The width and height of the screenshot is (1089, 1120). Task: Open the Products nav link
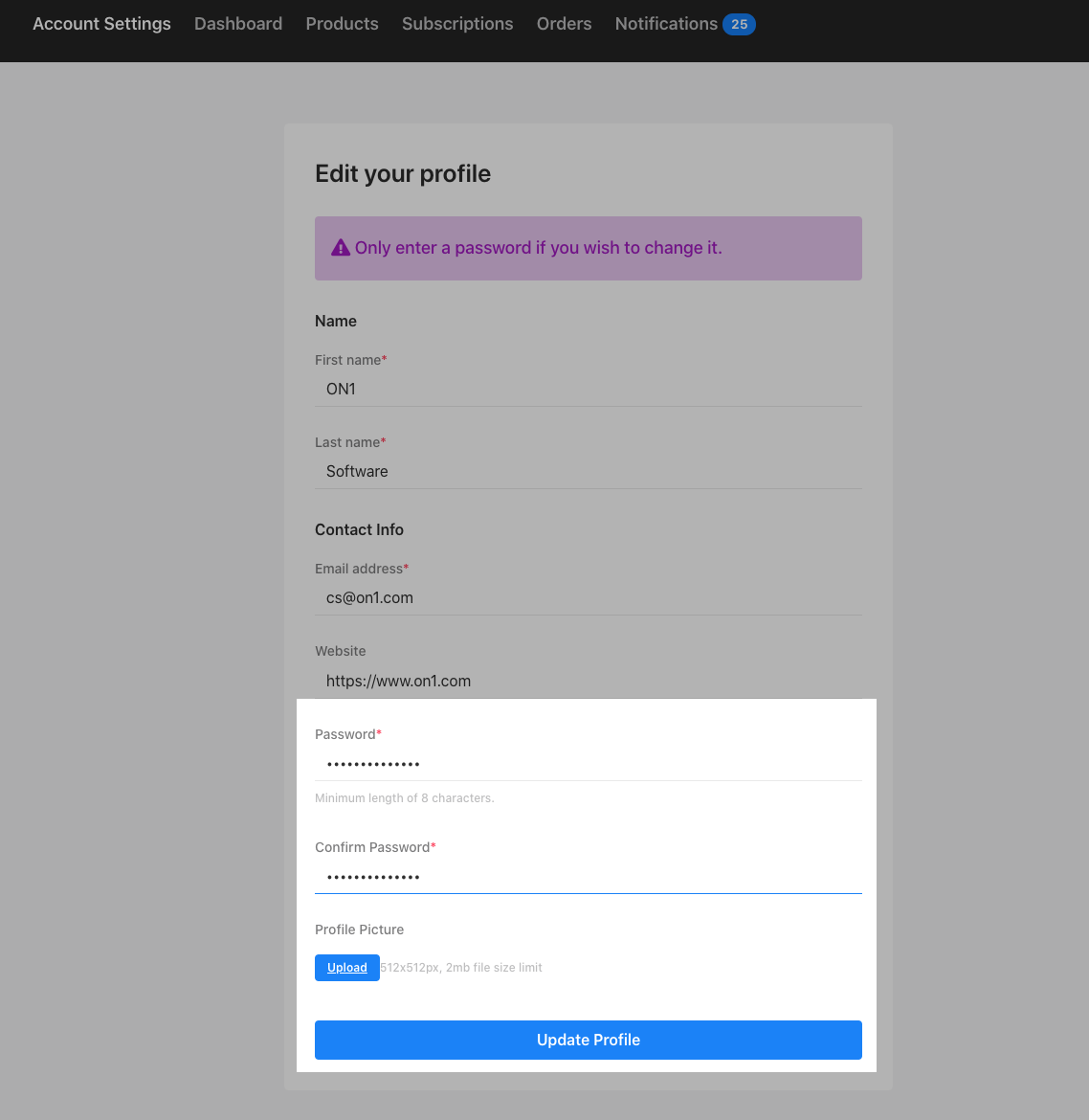pyautogui.click(x=342, y=24)
